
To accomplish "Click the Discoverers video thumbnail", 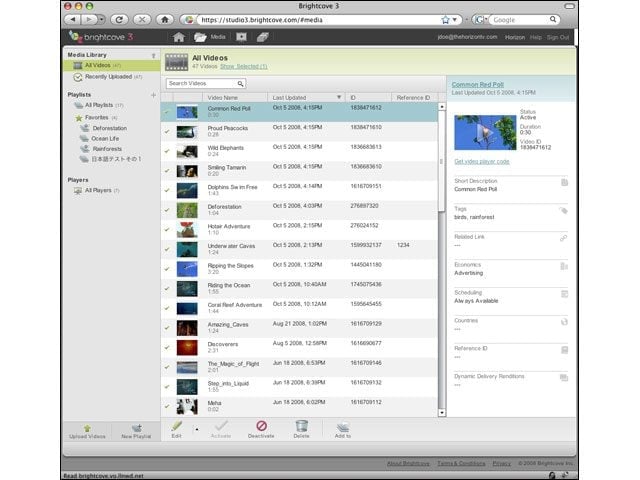I will tap(187, 347).
